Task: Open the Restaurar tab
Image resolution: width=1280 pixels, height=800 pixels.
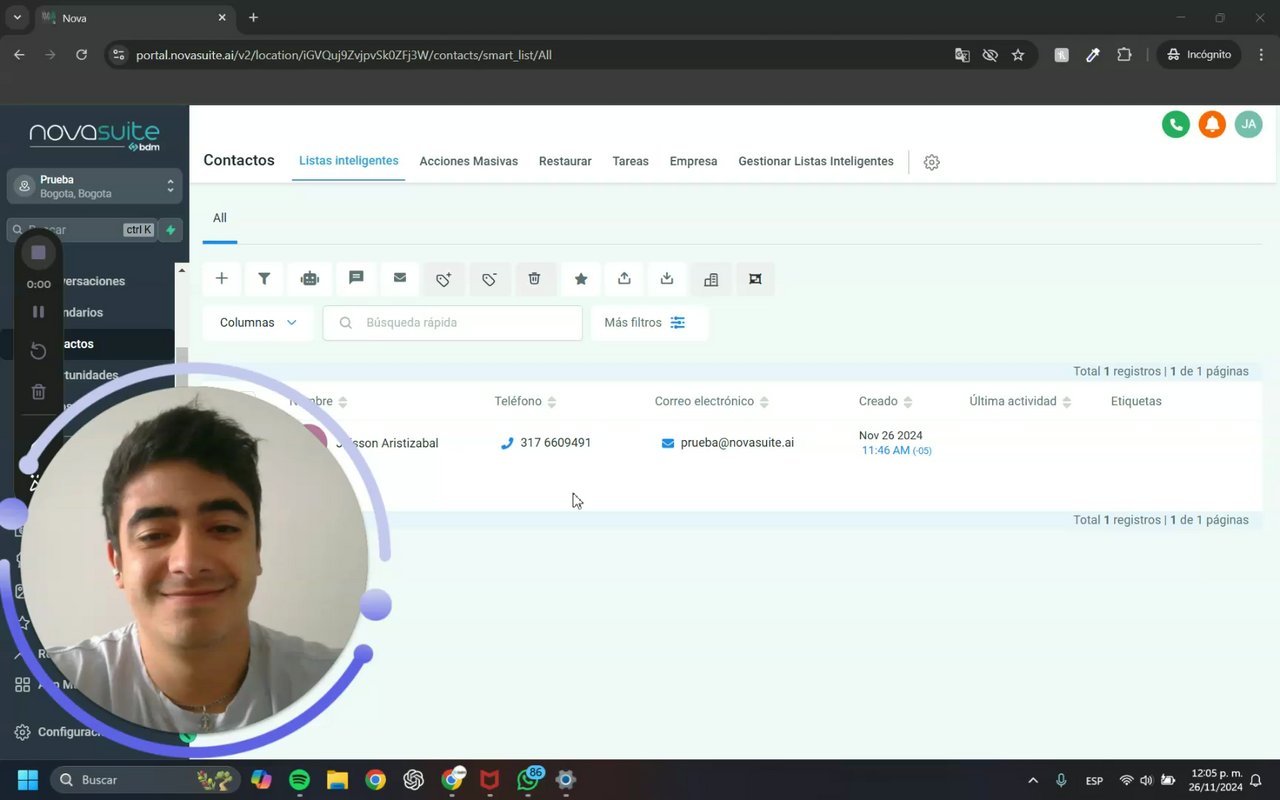Action: pos(565,161)
